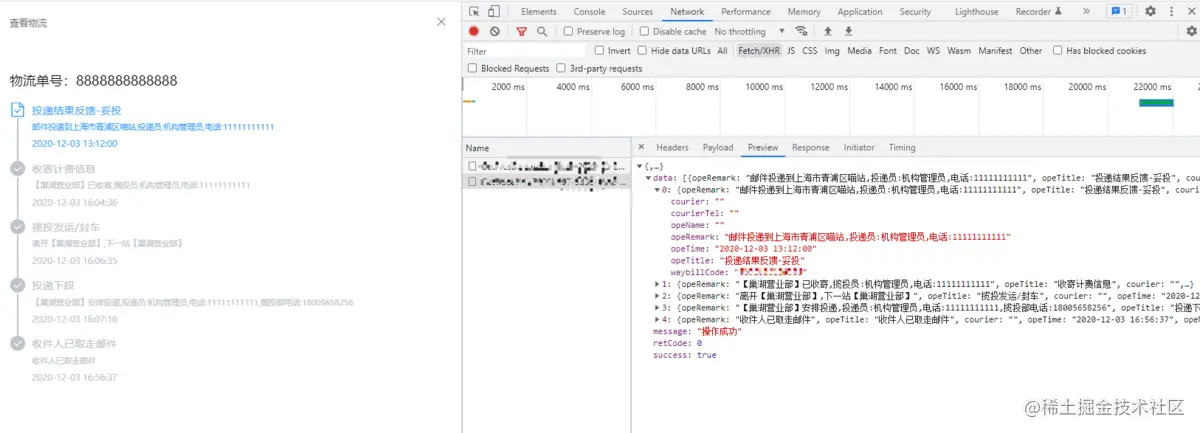Image resolution: width=1200 pixels, height=433 pixels.
Task: Show the Payload tab
Action: coord(718,147)
